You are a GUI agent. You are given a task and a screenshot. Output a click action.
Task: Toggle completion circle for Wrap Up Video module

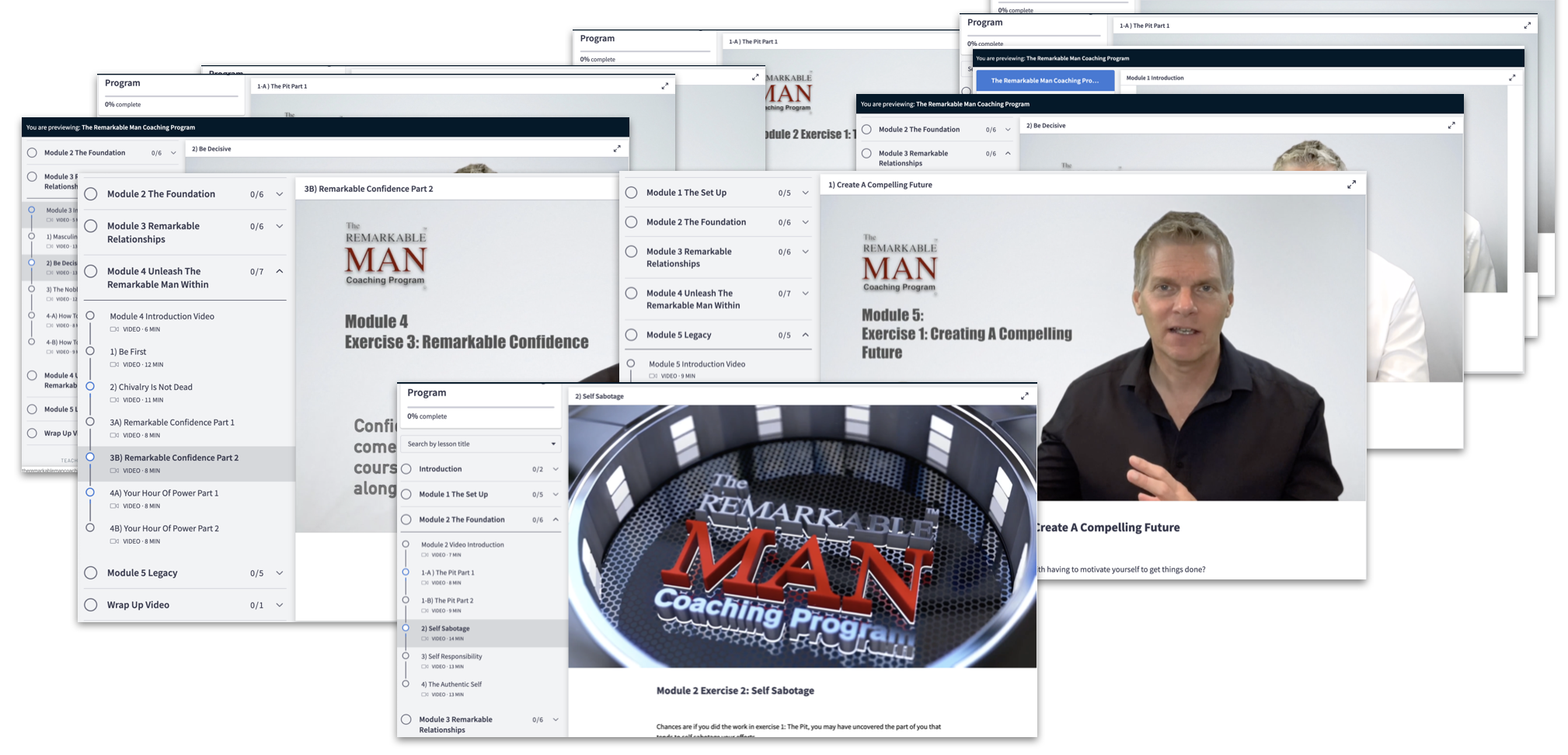click(x=91, y=605)
